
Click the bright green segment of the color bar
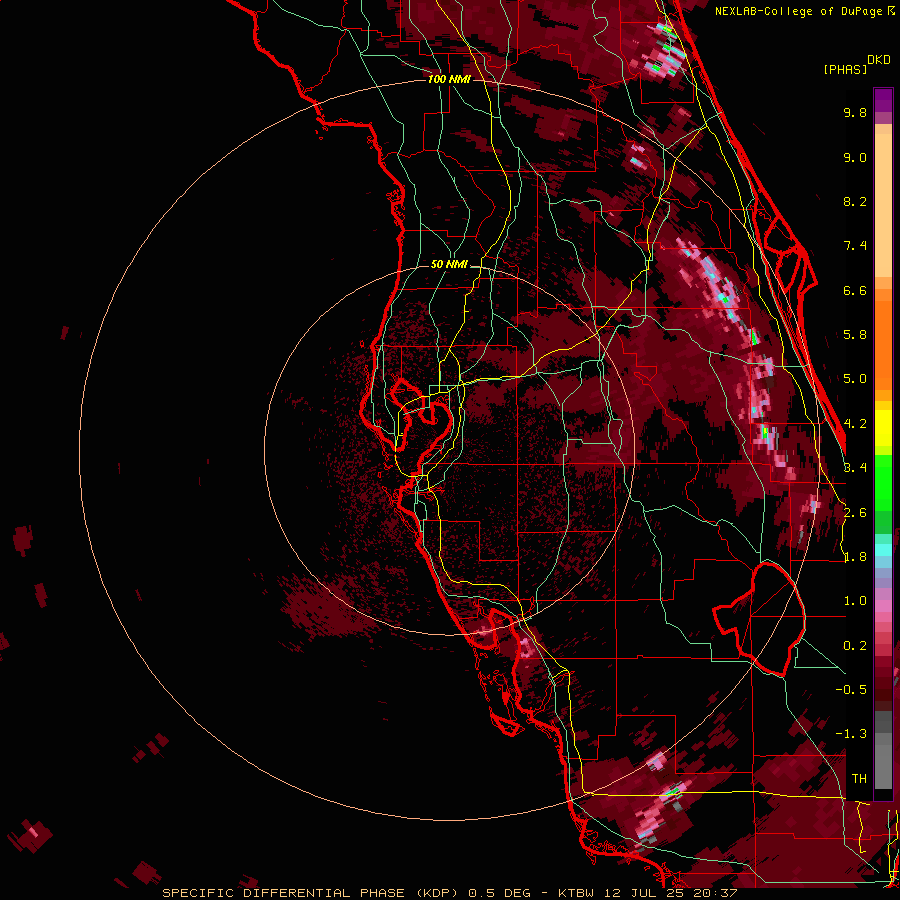pos(883,482)
